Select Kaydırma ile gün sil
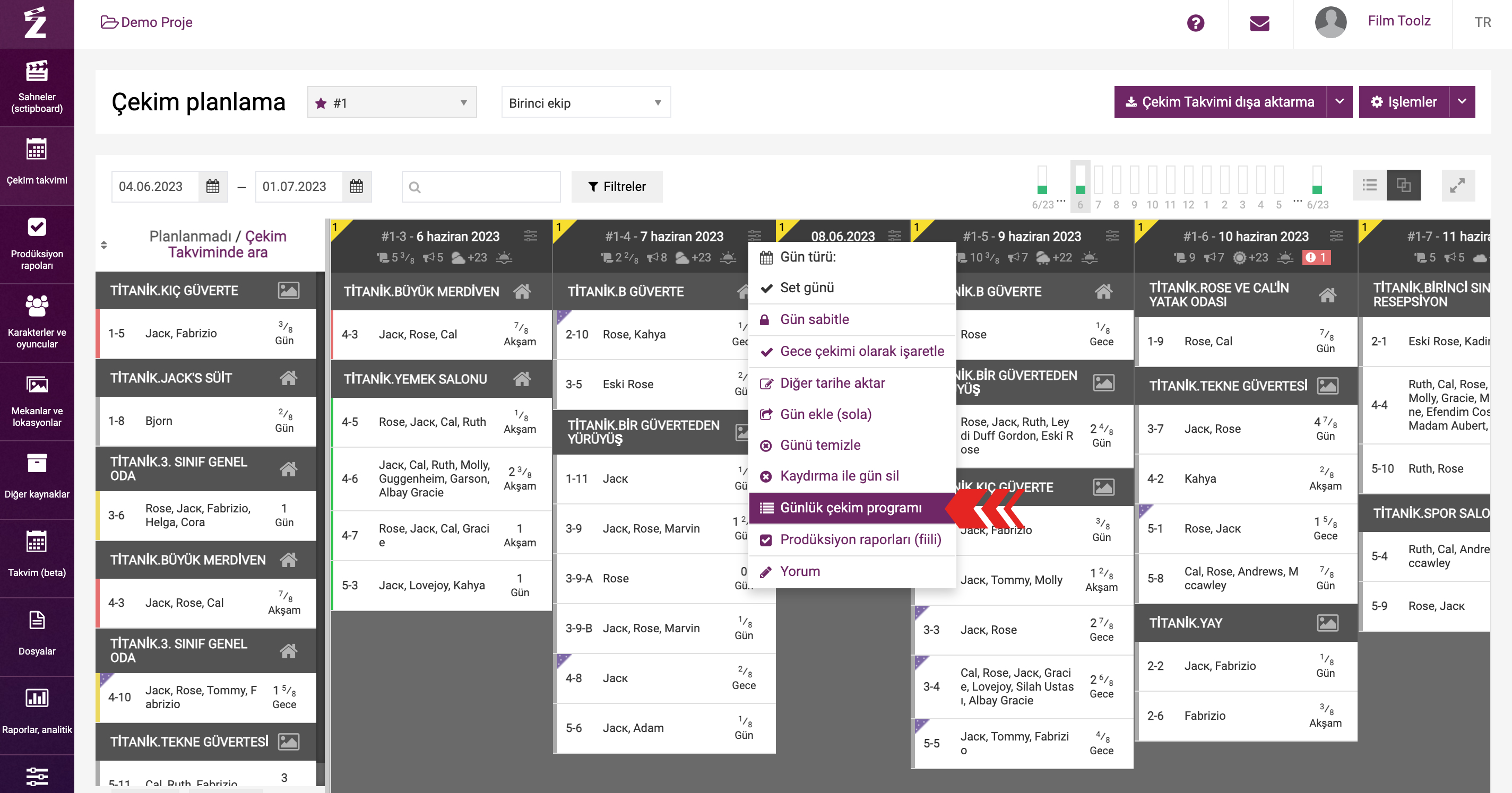This screenshot has width=1512, height=793. (852, 476)
